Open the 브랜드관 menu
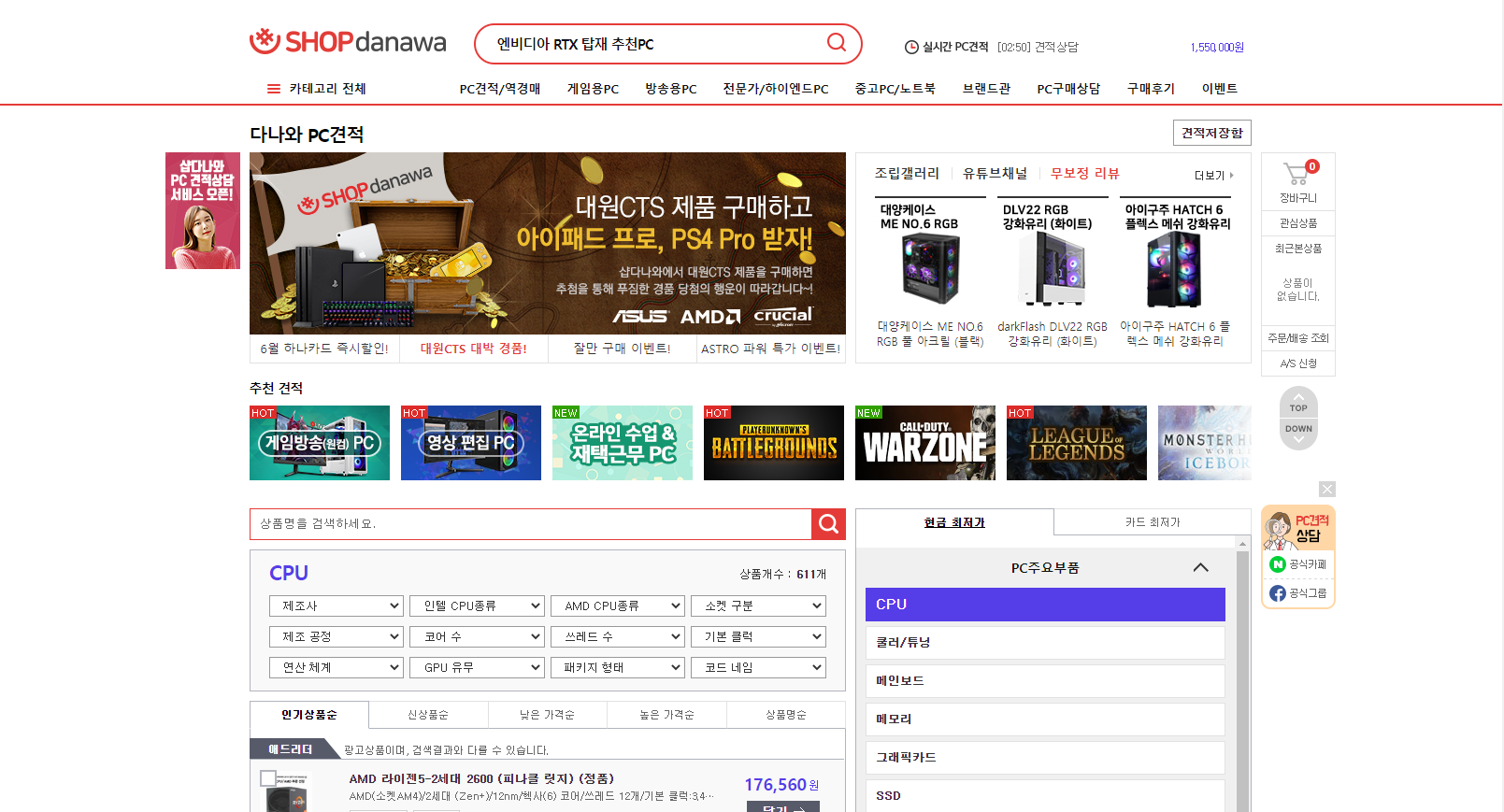This screenshot has height=812, width=1504. click(987, 89)
